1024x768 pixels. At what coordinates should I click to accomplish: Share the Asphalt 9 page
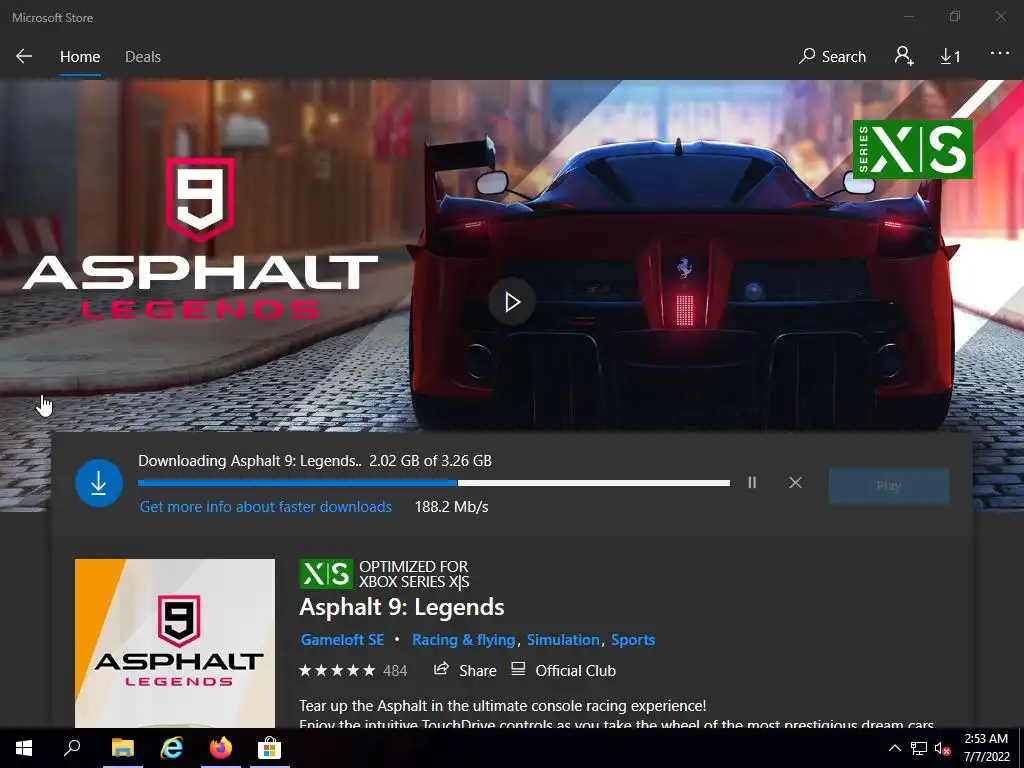tap(465, 670)
